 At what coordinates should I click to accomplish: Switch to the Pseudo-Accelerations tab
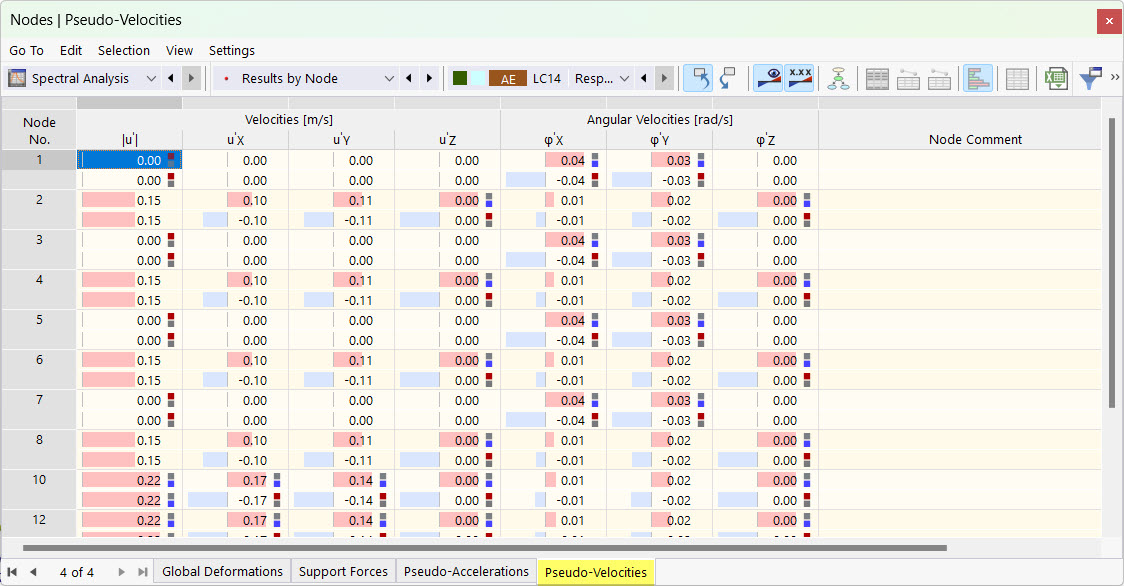[x=466, y=571]
